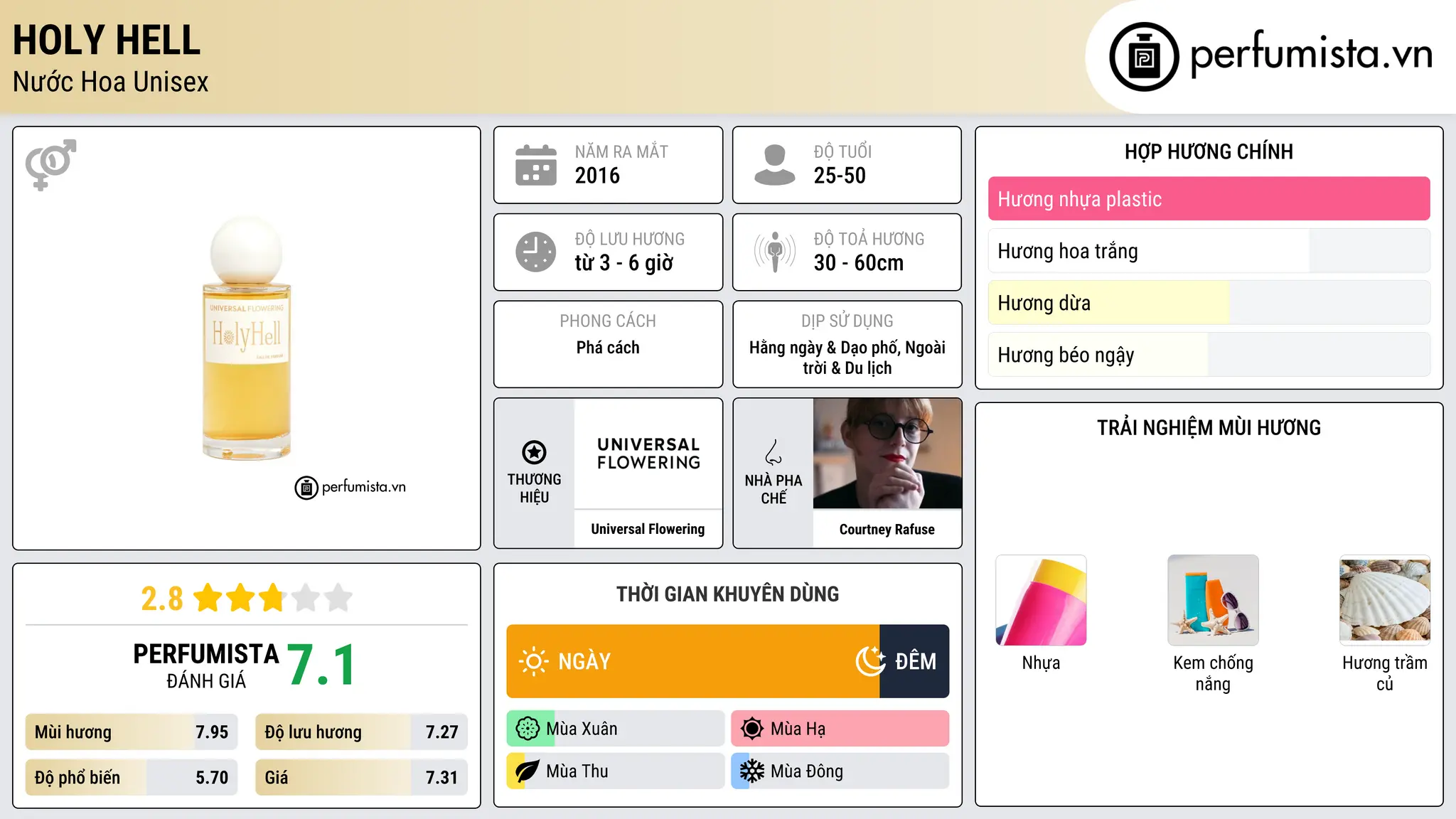Select the Hương hoa trắng accord bar
The width and height of the screenshot is (1456, 819).
pos(1209,251)
